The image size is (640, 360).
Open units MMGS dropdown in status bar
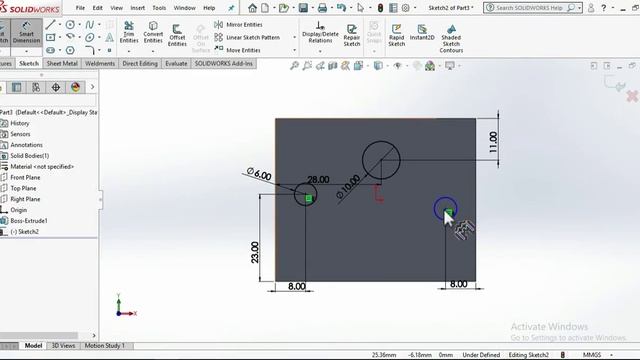[x=611, y=355]
